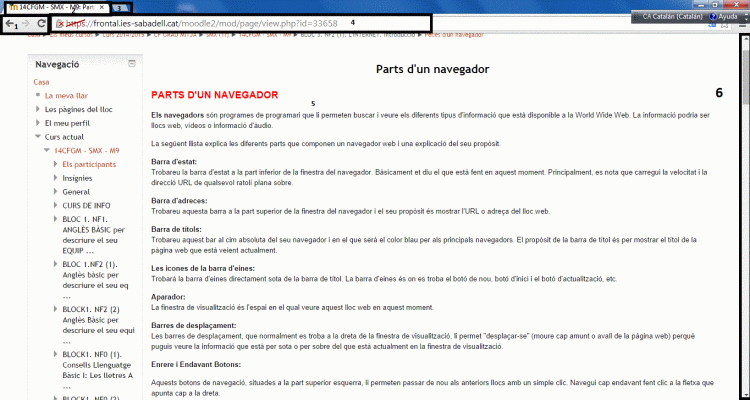The width and height of the screenshot is (750, 400).
Task: Expand Els participants arrow
Action: click(55, 164)
